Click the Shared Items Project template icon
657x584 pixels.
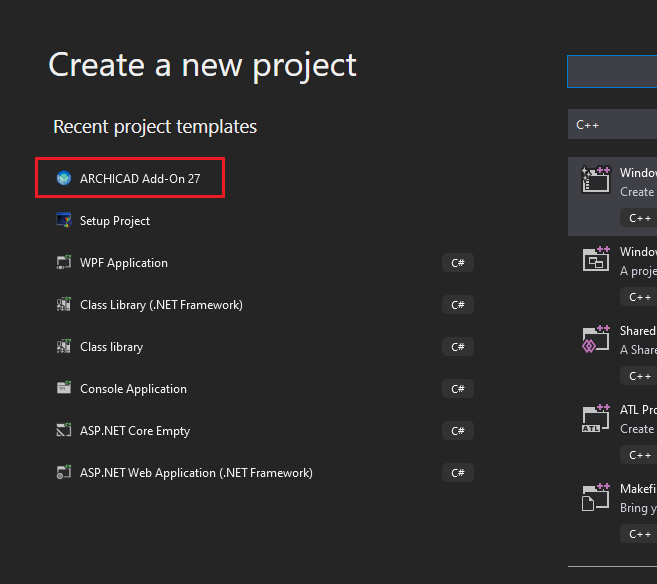pyautogui.click(x=596, y=339)
